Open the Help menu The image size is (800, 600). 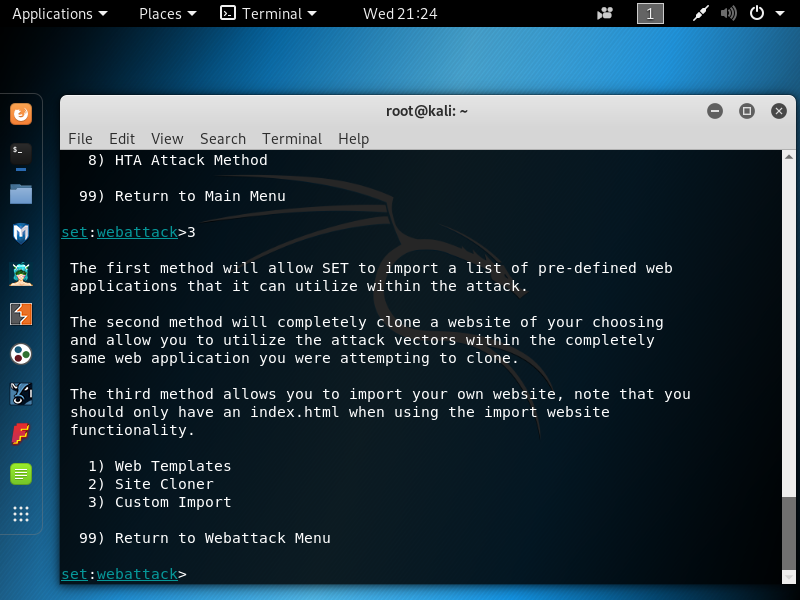pyautogui.click(x=354, y=139)
